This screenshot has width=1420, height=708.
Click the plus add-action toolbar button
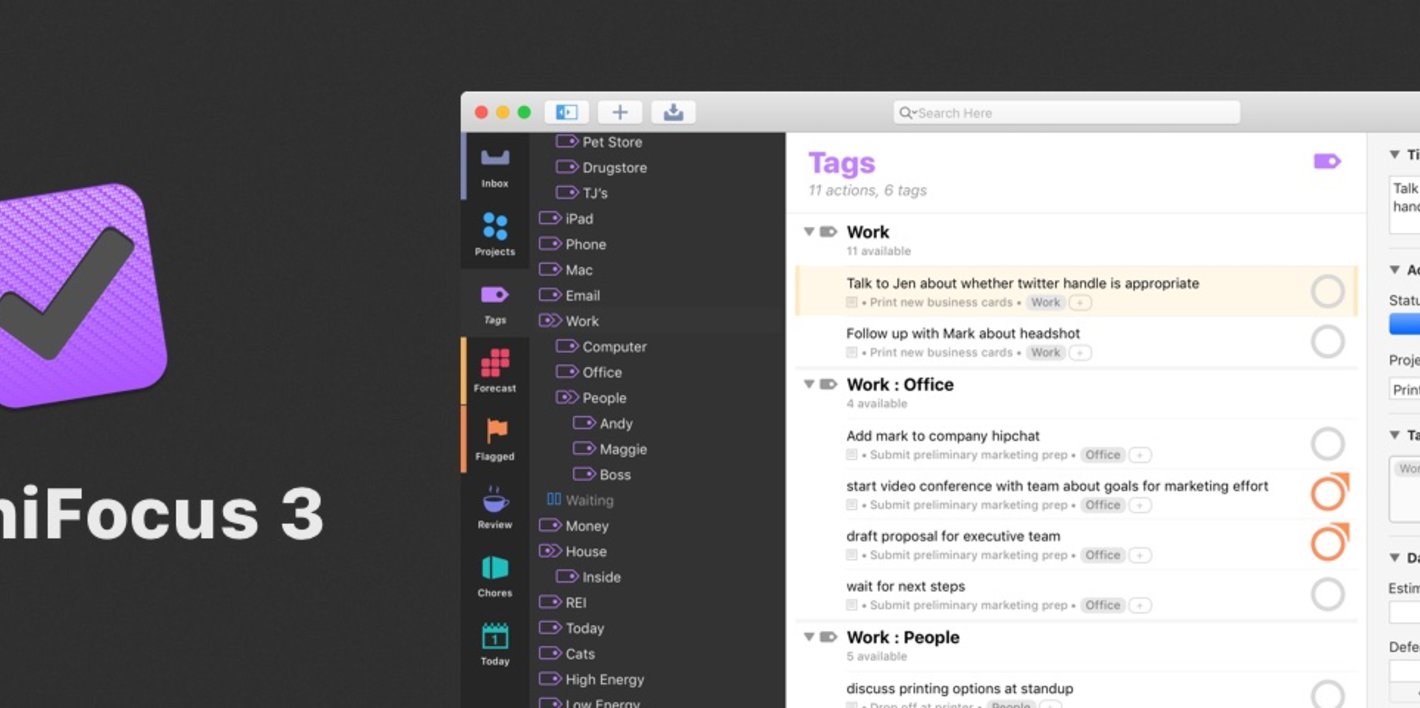[x=620, y=112]
